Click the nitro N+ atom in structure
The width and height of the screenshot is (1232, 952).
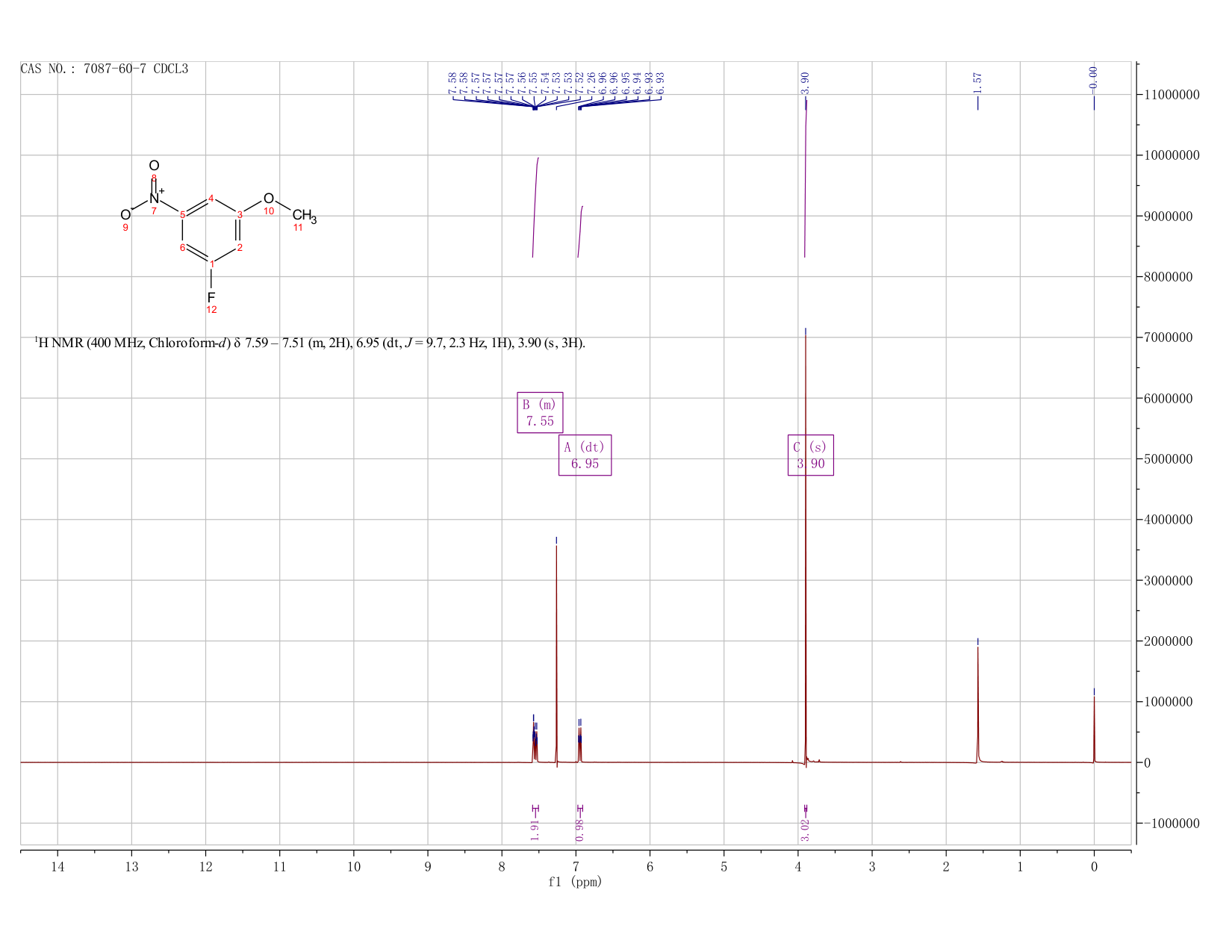155,198
